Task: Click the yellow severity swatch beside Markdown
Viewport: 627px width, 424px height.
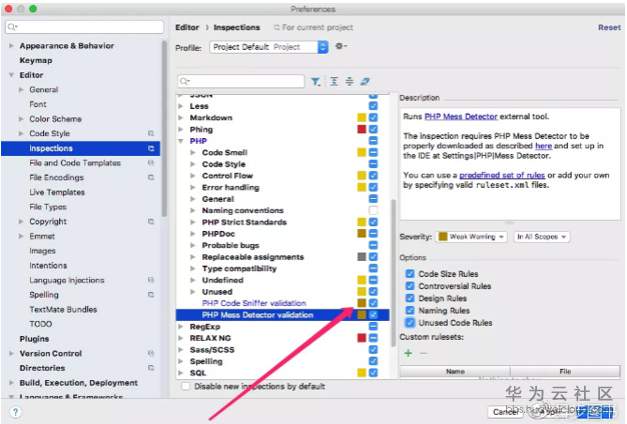Action: pos(361,118)
